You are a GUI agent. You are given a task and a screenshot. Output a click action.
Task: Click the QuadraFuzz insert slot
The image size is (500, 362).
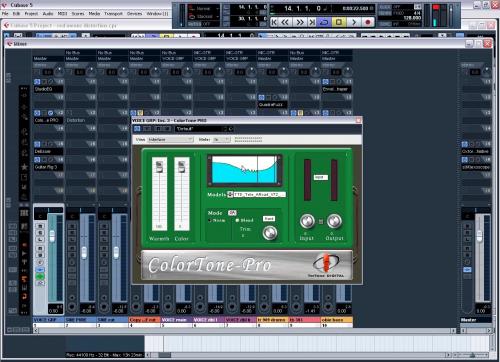pyautogui.click(x=273, y=105)
